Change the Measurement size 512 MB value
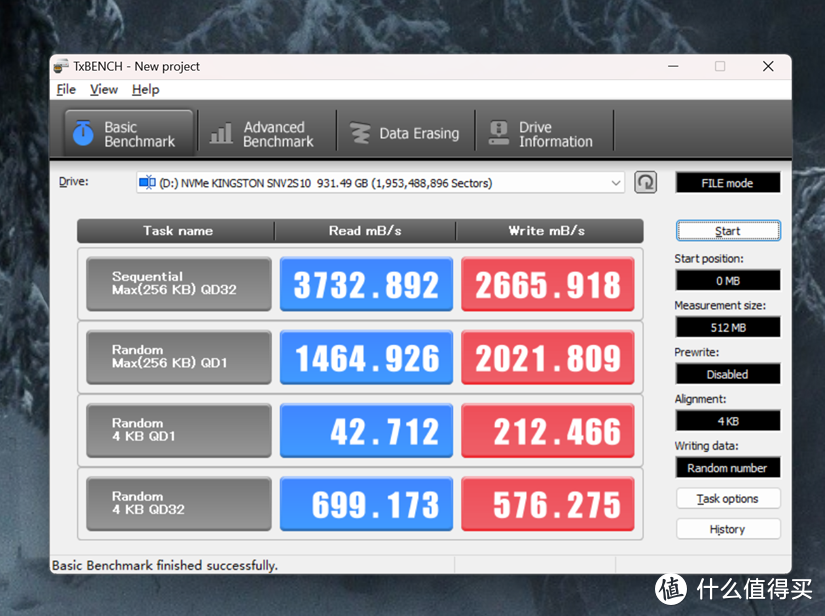825x616 pixels. 728,328
